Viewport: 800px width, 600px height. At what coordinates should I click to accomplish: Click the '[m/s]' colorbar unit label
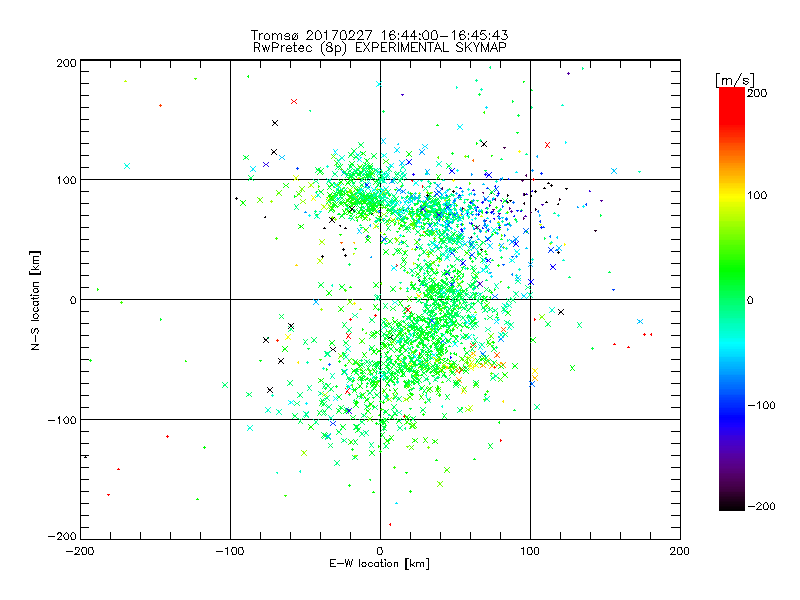coord(735,80)
